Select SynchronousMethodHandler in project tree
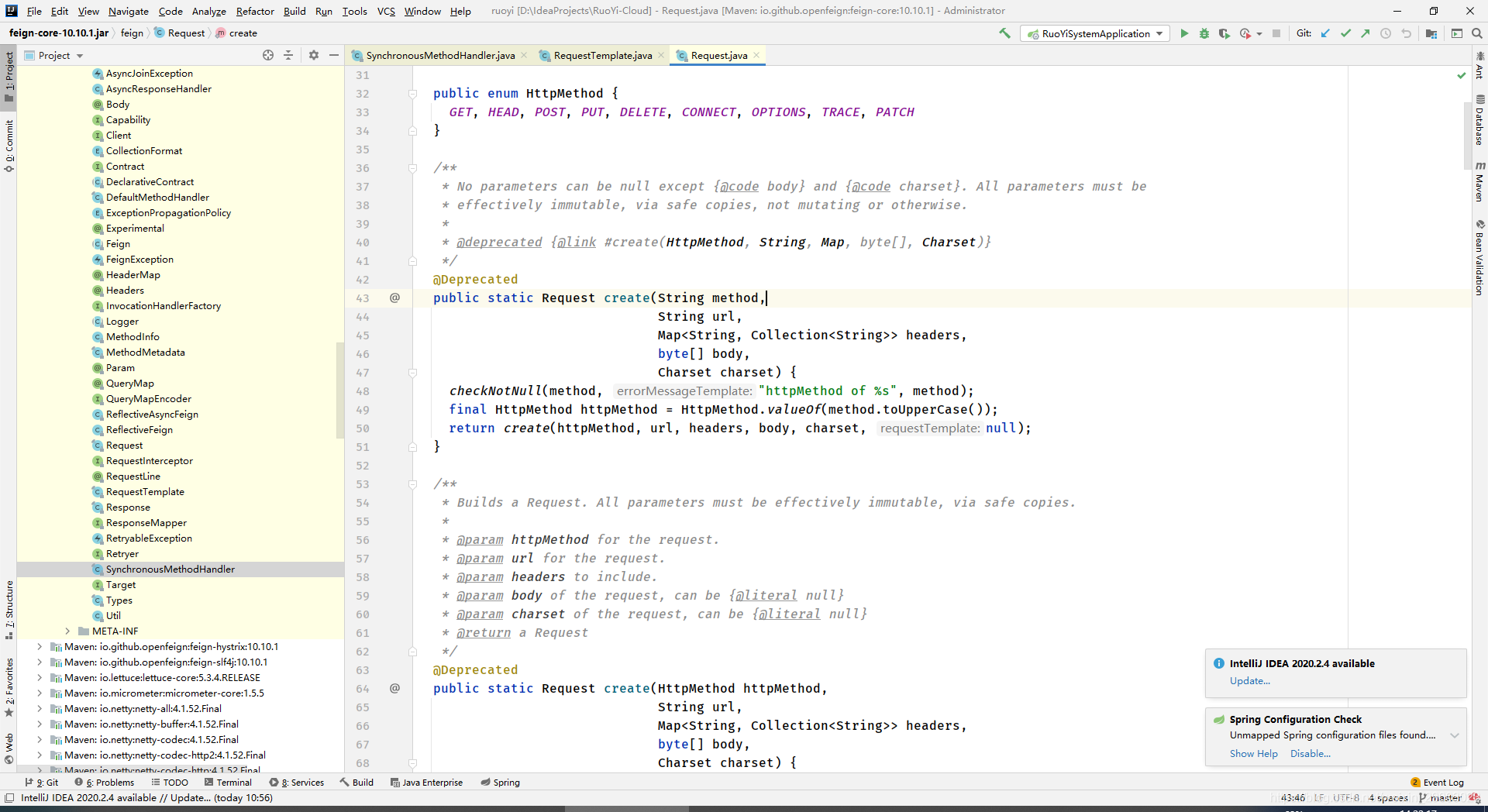Viewport: 1488px width, 812px height. point(170,569)
